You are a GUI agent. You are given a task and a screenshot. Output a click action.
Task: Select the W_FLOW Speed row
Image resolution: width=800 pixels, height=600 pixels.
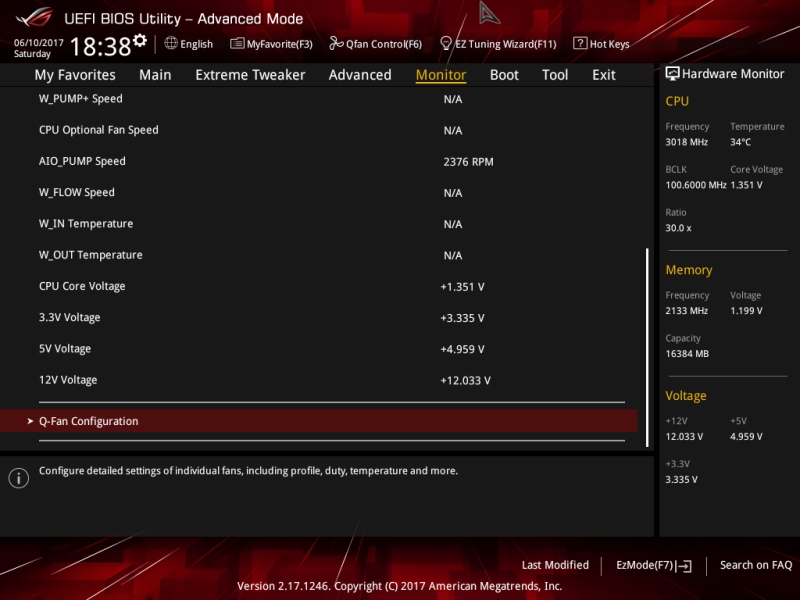coord(319,192)
